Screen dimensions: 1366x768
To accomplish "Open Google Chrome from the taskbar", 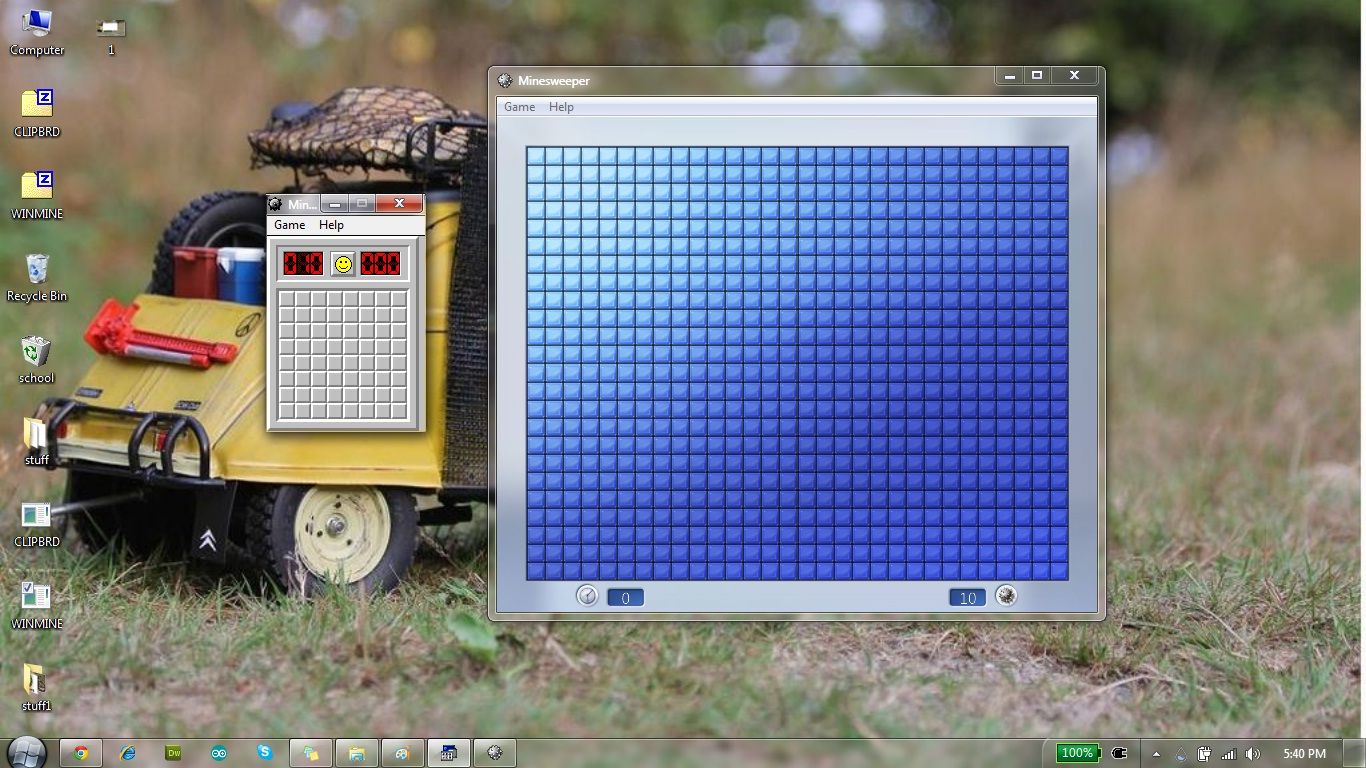I will tap(81, 753).
